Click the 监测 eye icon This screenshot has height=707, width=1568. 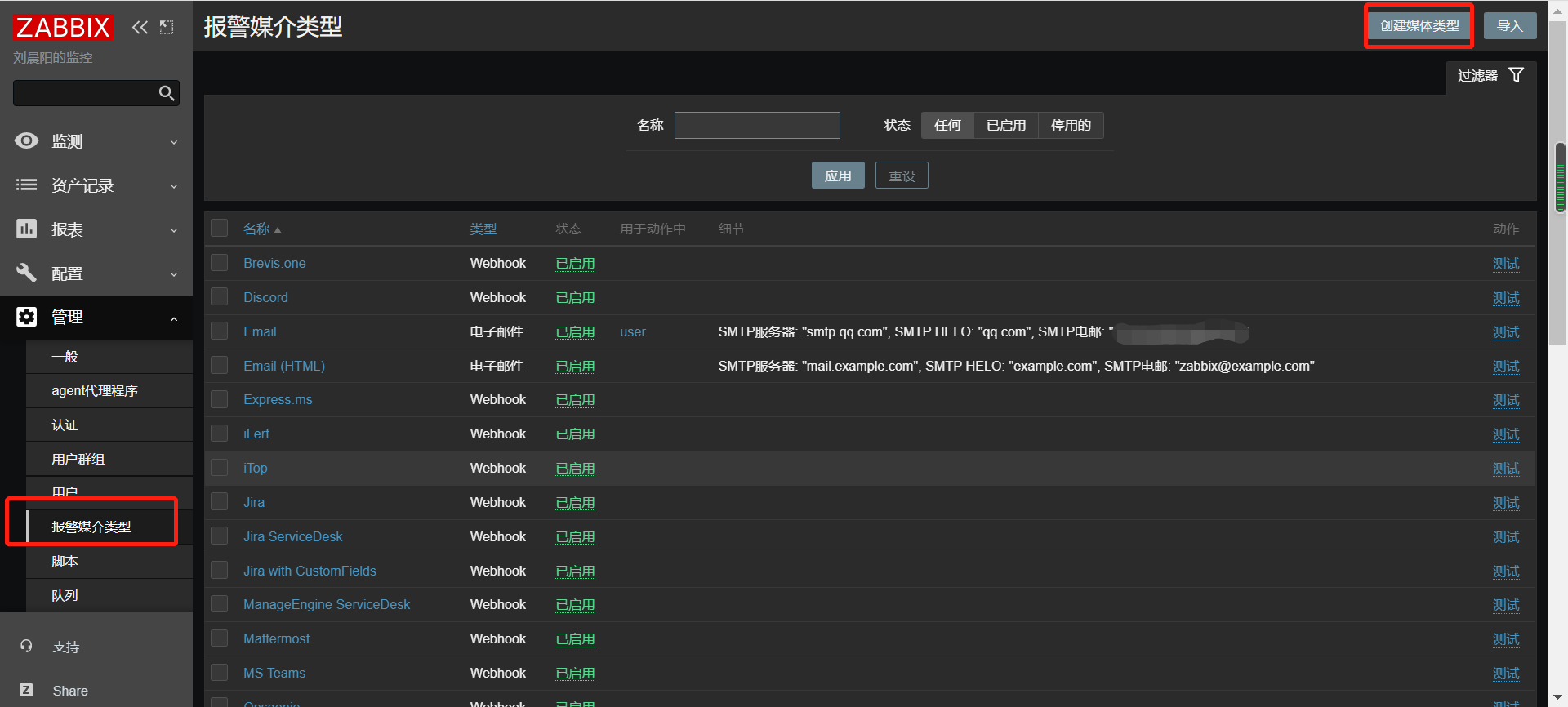pyautogui.click(x=26, y=141)
